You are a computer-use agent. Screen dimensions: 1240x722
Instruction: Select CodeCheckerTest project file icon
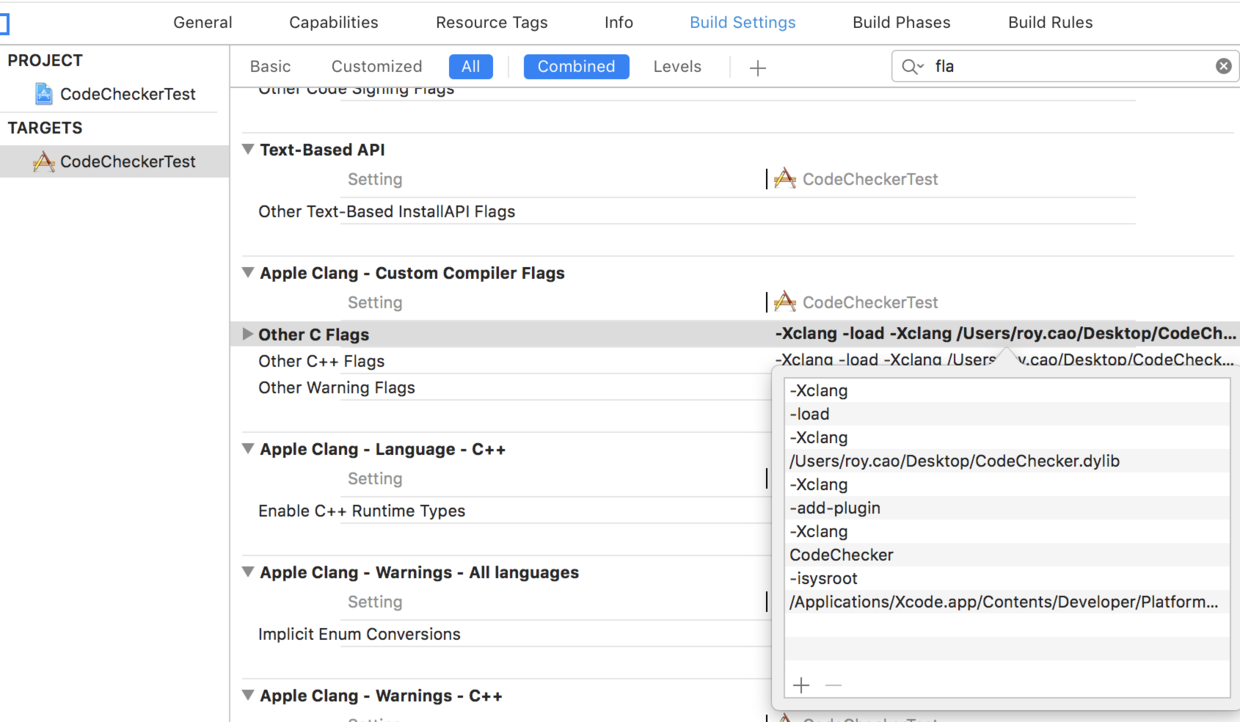(44, 94)
